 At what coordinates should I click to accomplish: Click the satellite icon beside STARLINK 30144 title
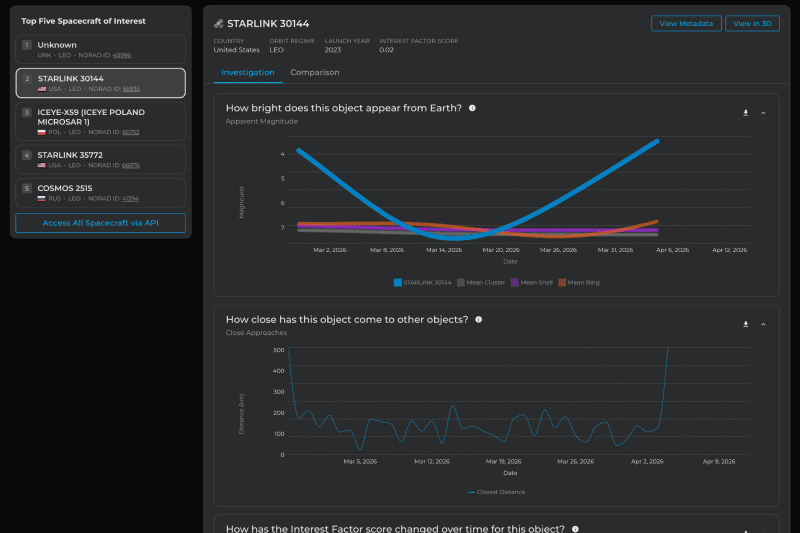click(218, 23)
